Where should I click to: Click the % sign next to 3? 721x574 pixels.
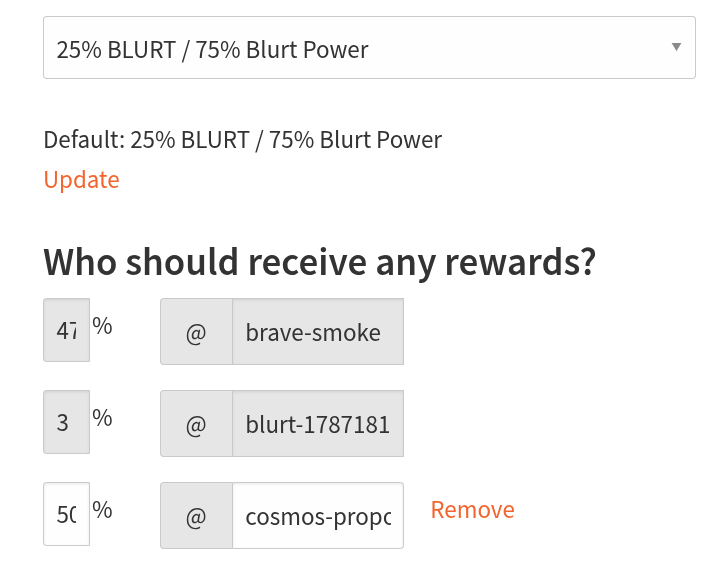pos(102,418)
